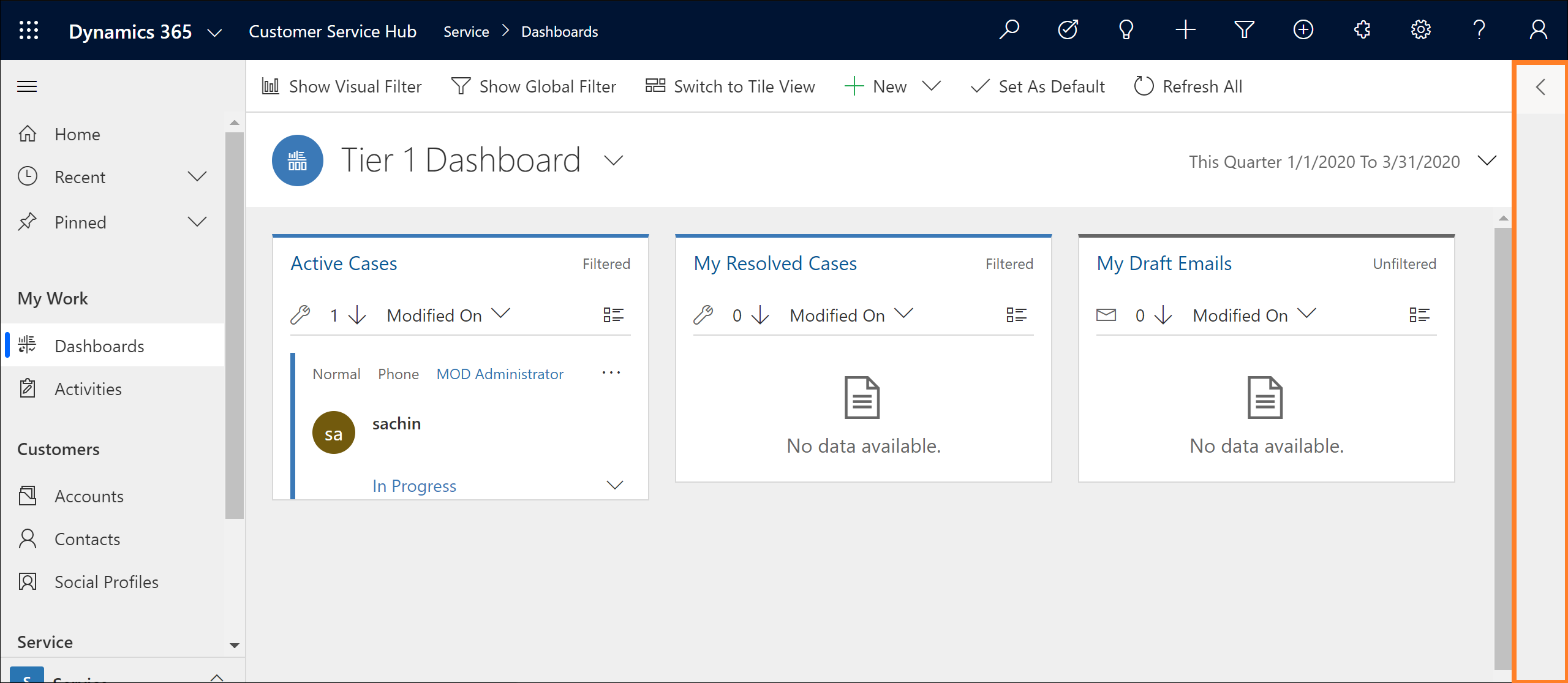The width and height of the screenshot is (1568, 683).
Task: Click the Switch to Tile View icon
Action: tap(655, 86)
